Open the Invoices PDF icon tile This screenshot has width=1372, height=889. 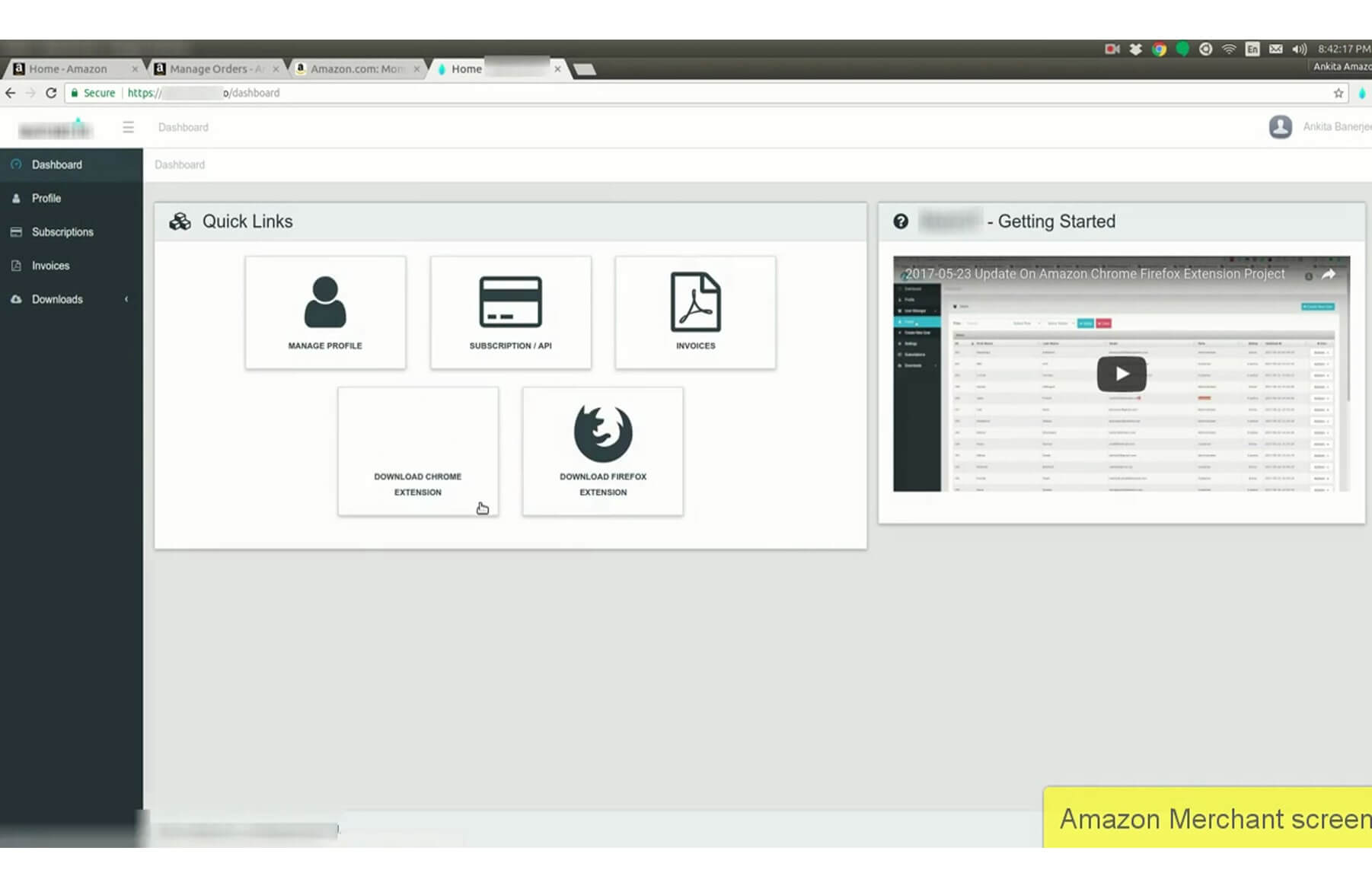(695, 301)
